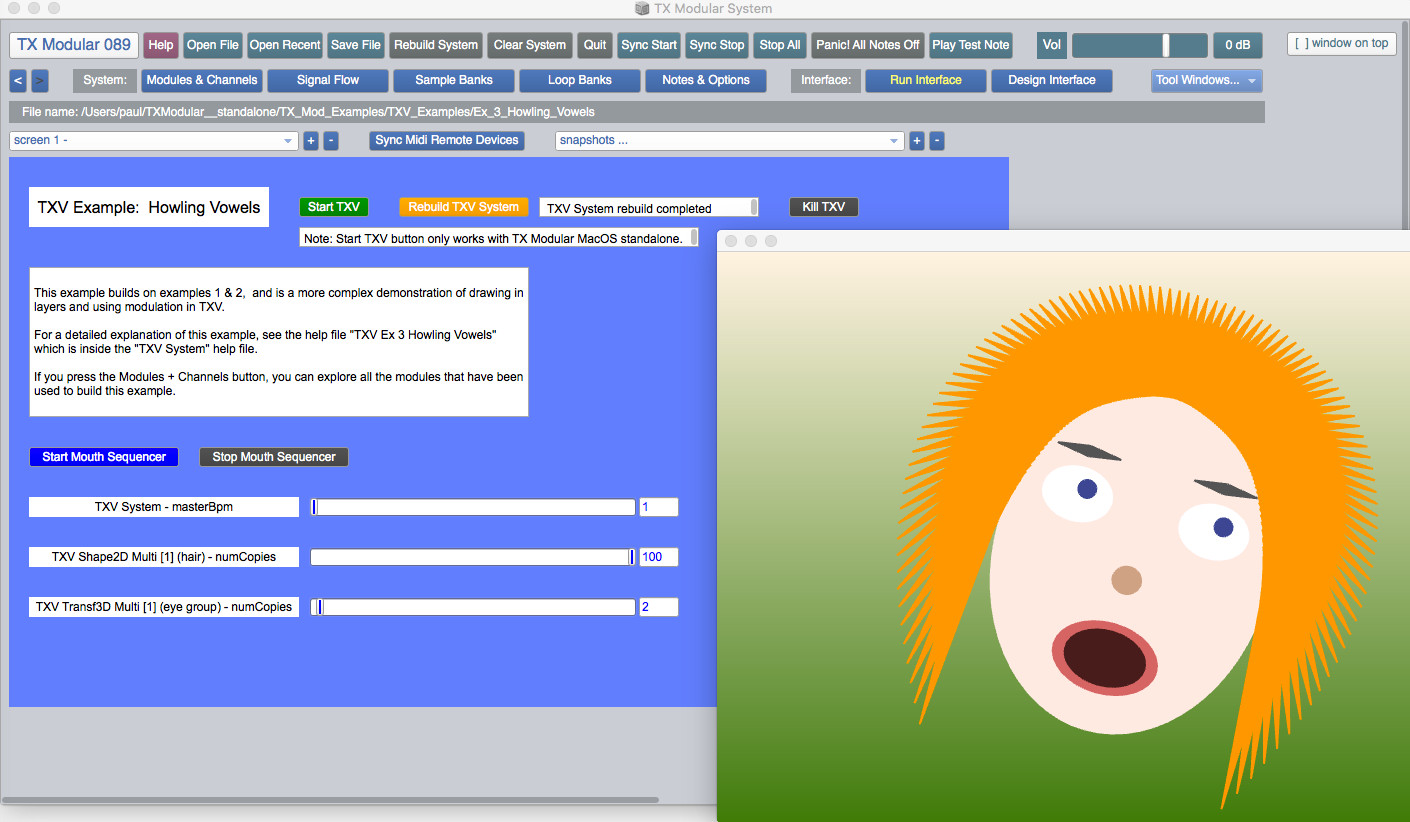Click the forward arrow navigation button

pyautogui.click(x=39, y=80)
